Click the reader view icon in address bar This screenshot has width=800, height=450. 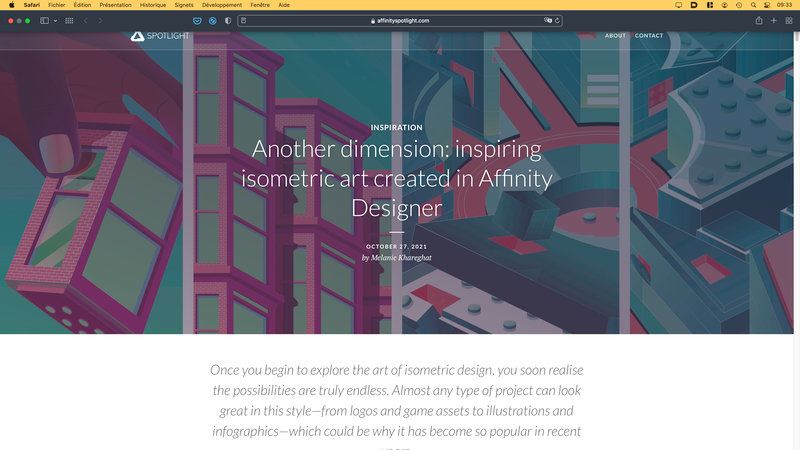pyautogui.click(x=244, y=20)
